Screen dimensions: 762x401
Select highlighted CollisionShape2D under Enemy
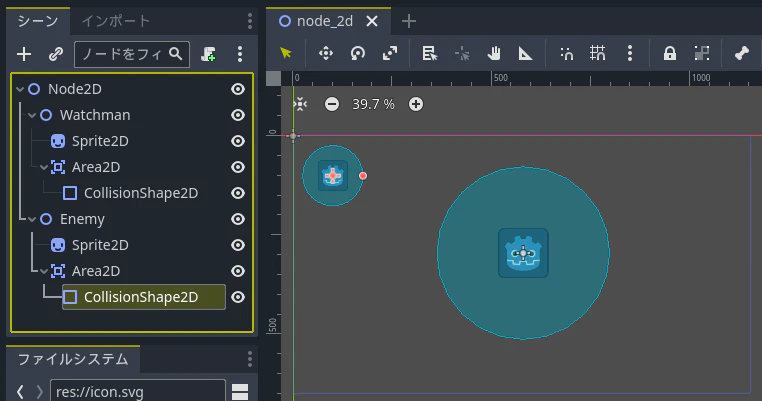(x=144, y=297)
